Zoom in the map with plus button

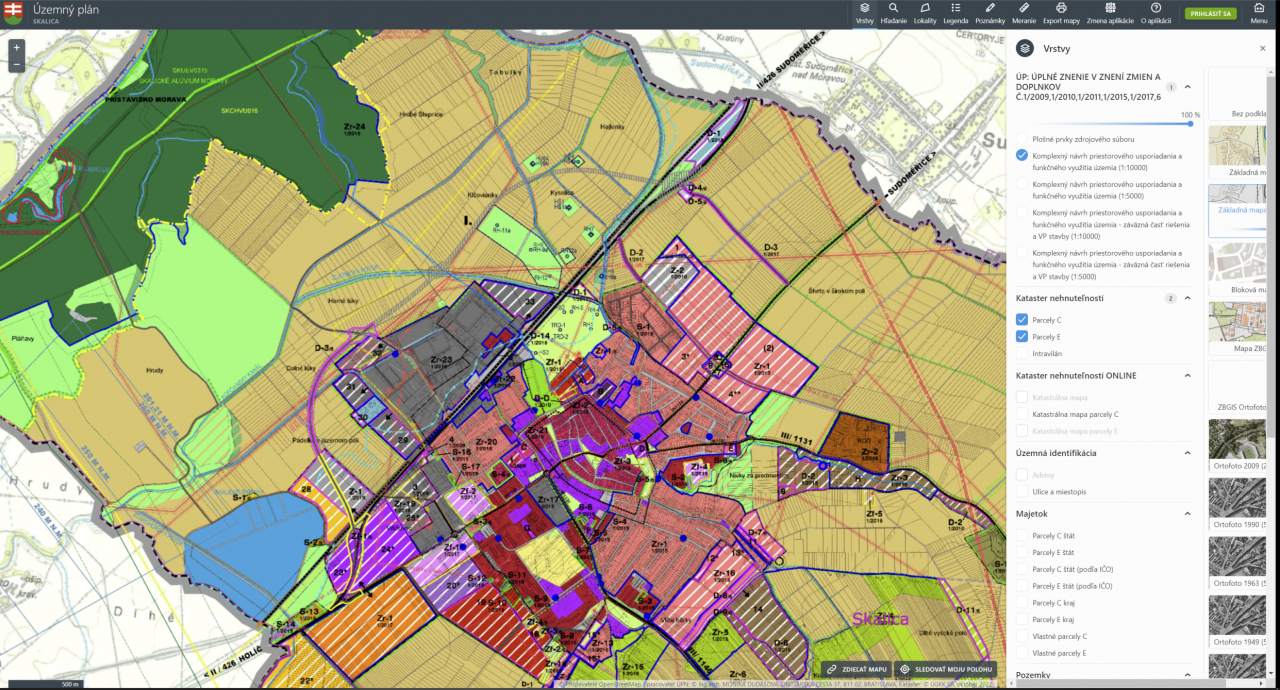16,47
